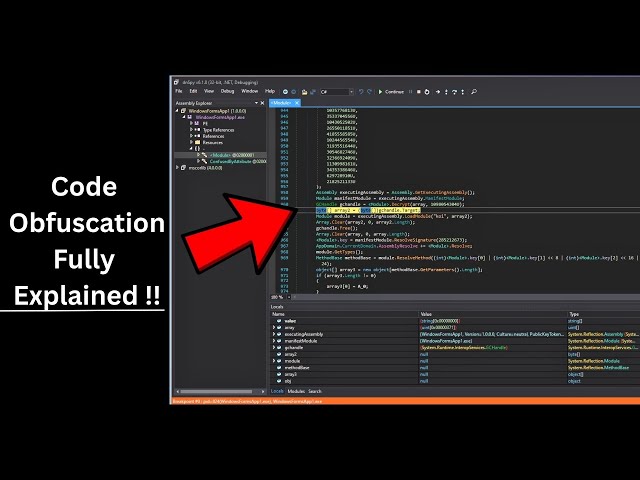Switch to the Modules bottom tab
640x480 pixels.
coord(296,391)
